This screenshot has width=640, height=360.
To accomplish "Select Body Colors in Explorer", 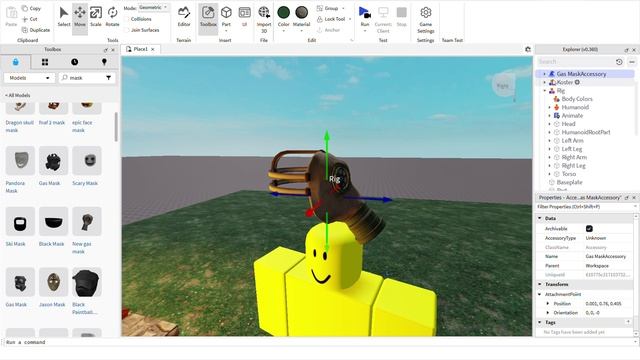I will pos(577,99).
